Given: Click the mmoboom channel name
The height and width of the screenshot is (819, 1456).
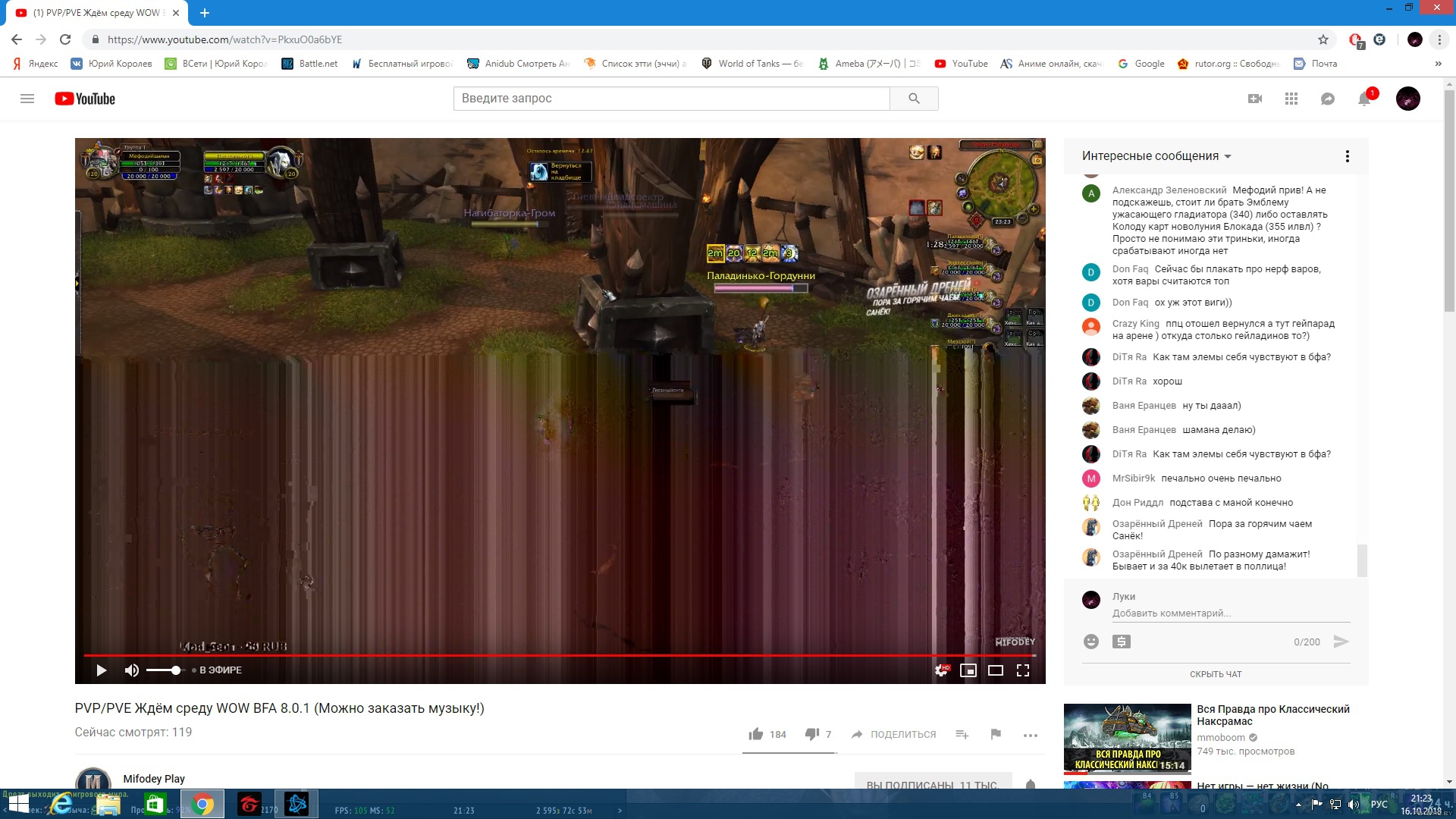Looking at the screenshot, I should click(x=1221, y=738).
